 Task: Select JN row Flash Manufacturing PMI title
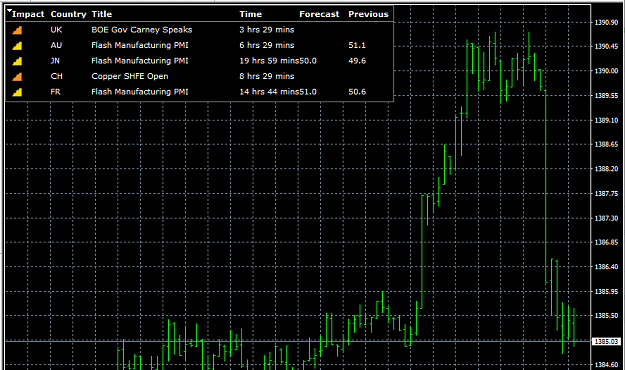[x=140, y=61]
